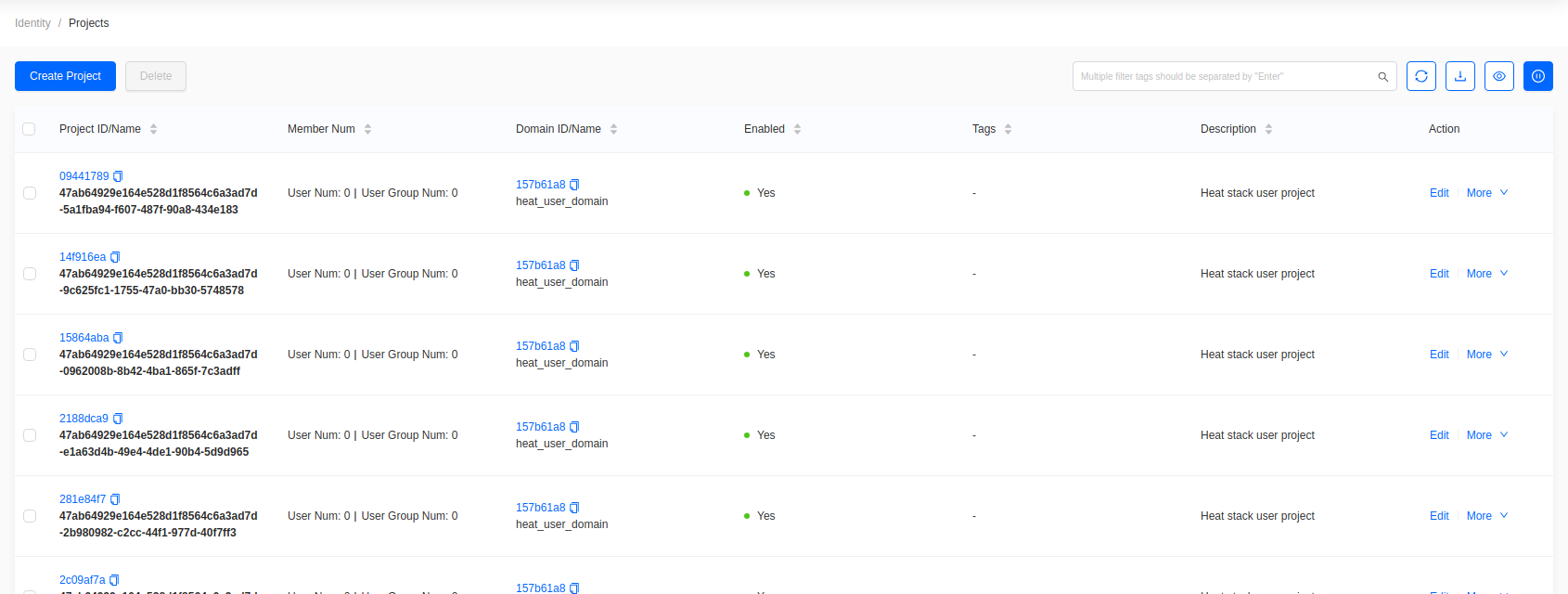Click 'Heat stack user project' in 14f916ea row
The image size is (1568, 594).
(1257, 274)
